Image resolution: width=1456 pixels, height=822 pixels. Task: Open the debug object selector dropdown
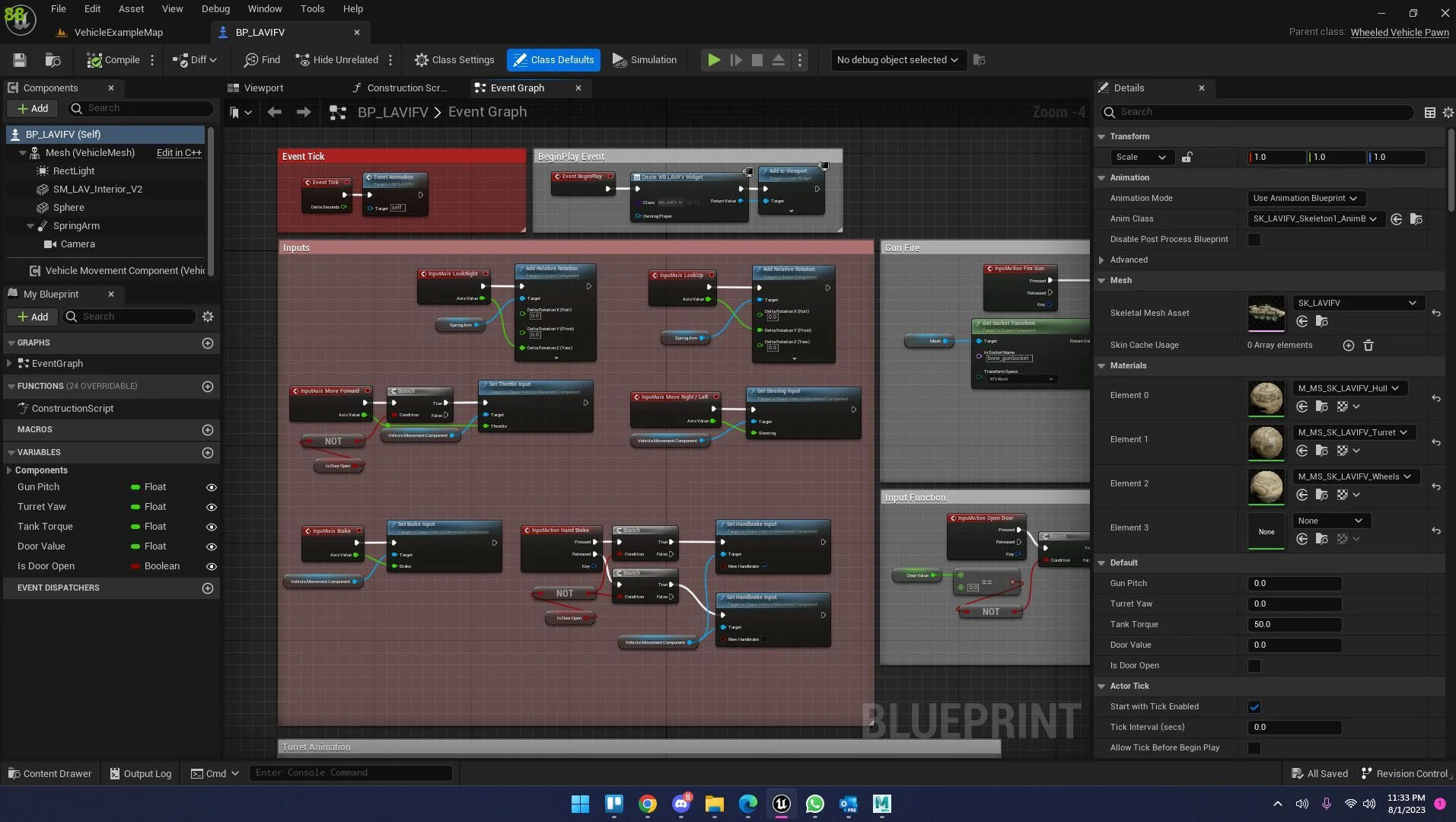click(897, 60)
